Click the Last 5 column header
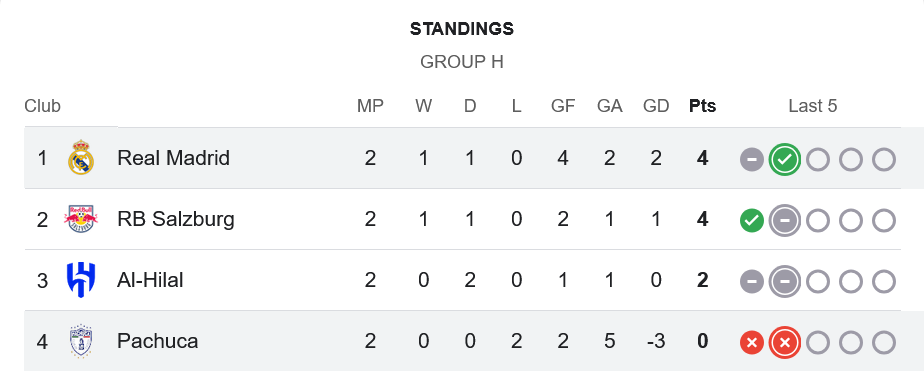The image size is (924, 388). (x=813, y=106)
